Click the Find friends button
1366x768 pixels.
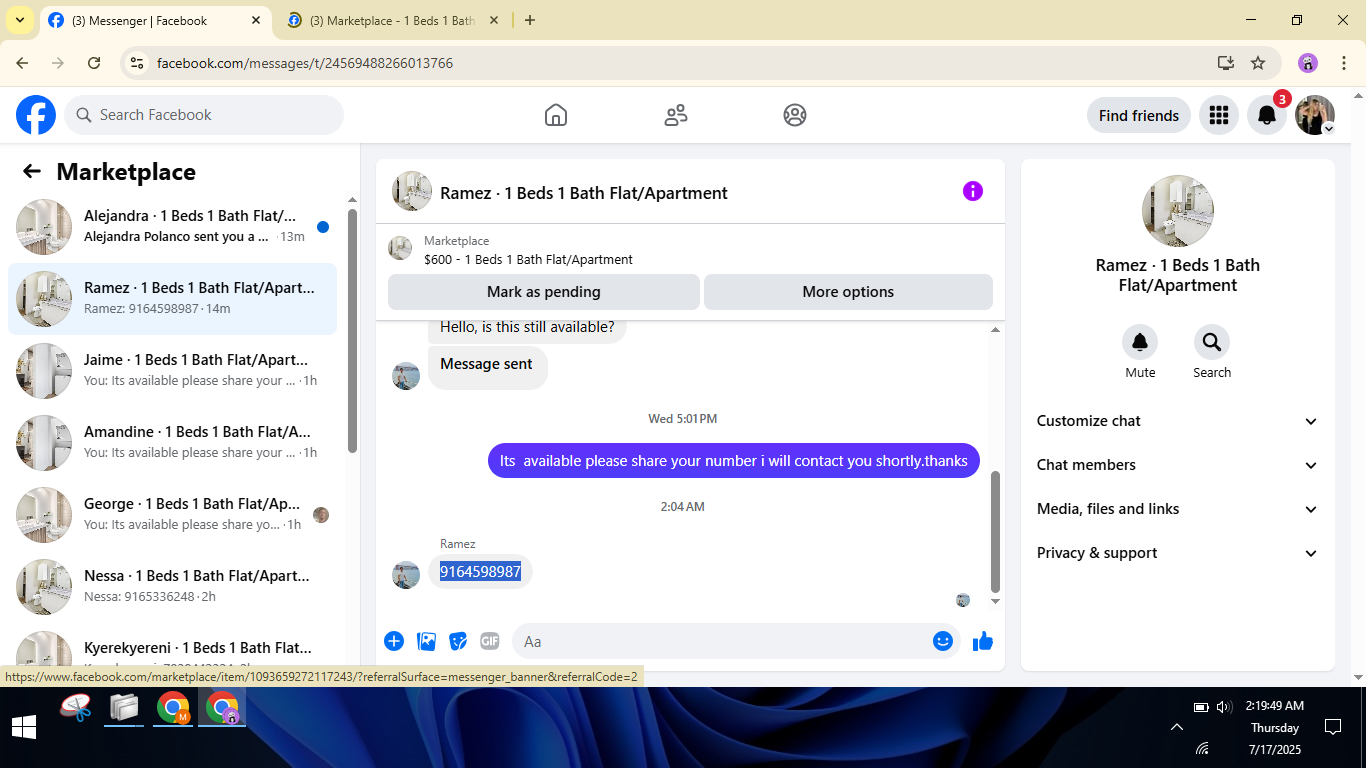coord(1139,115)
